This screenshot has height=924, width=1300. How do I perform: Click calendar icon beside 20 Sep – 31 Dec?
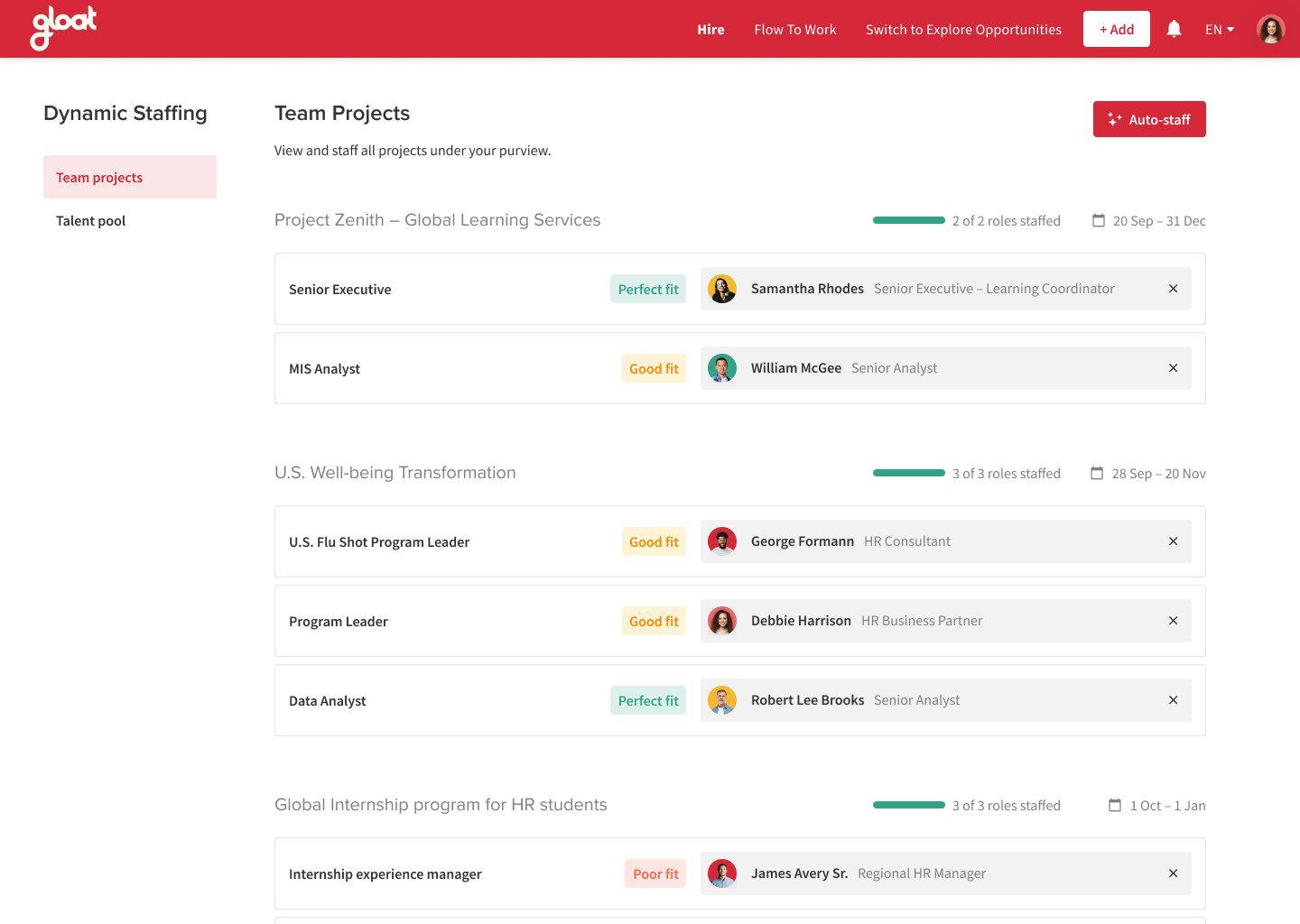[x=1099, y=220]
